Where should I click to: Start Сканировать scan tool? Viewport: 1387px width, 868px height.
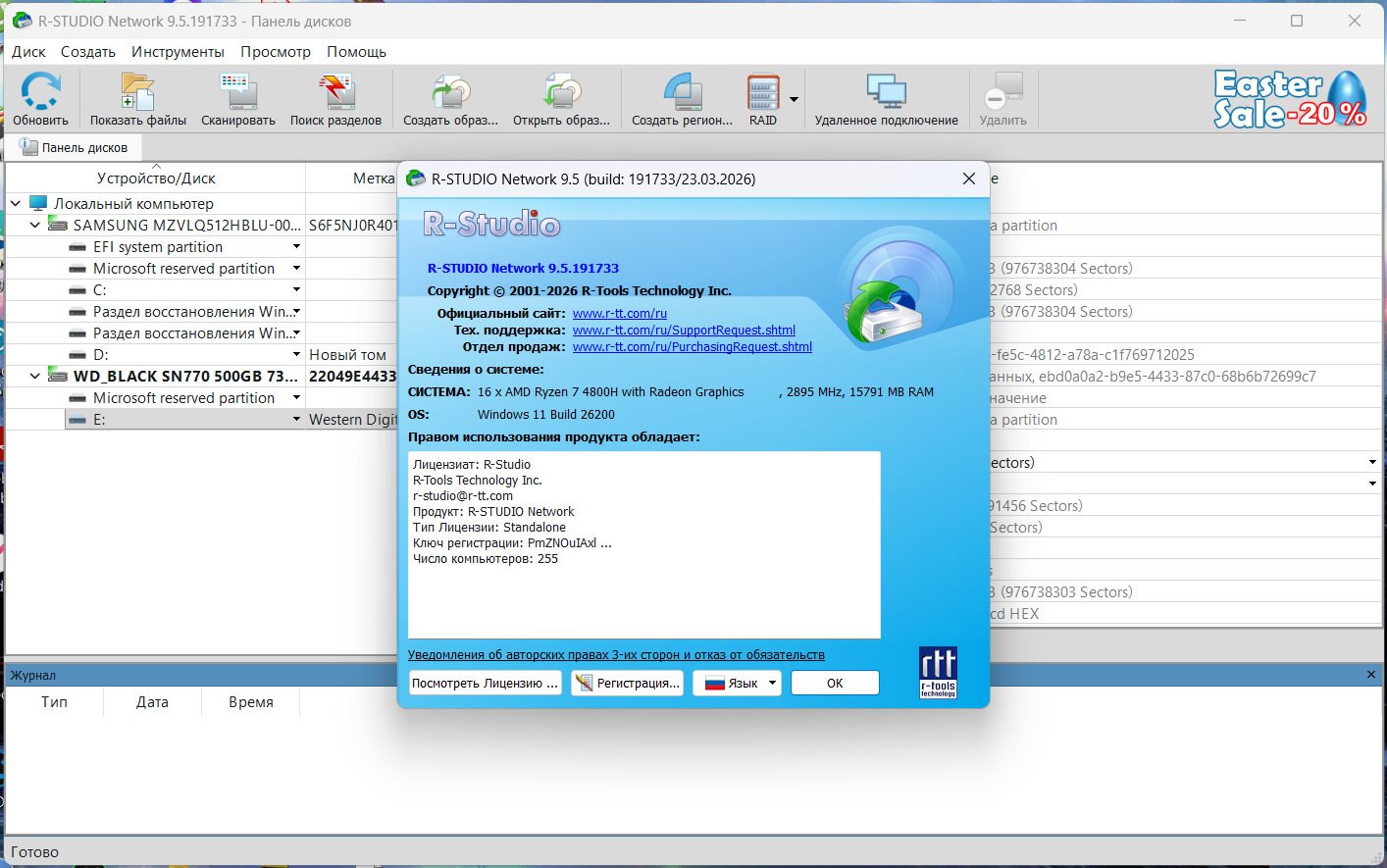pyautogui.click(x=237, y=92)
